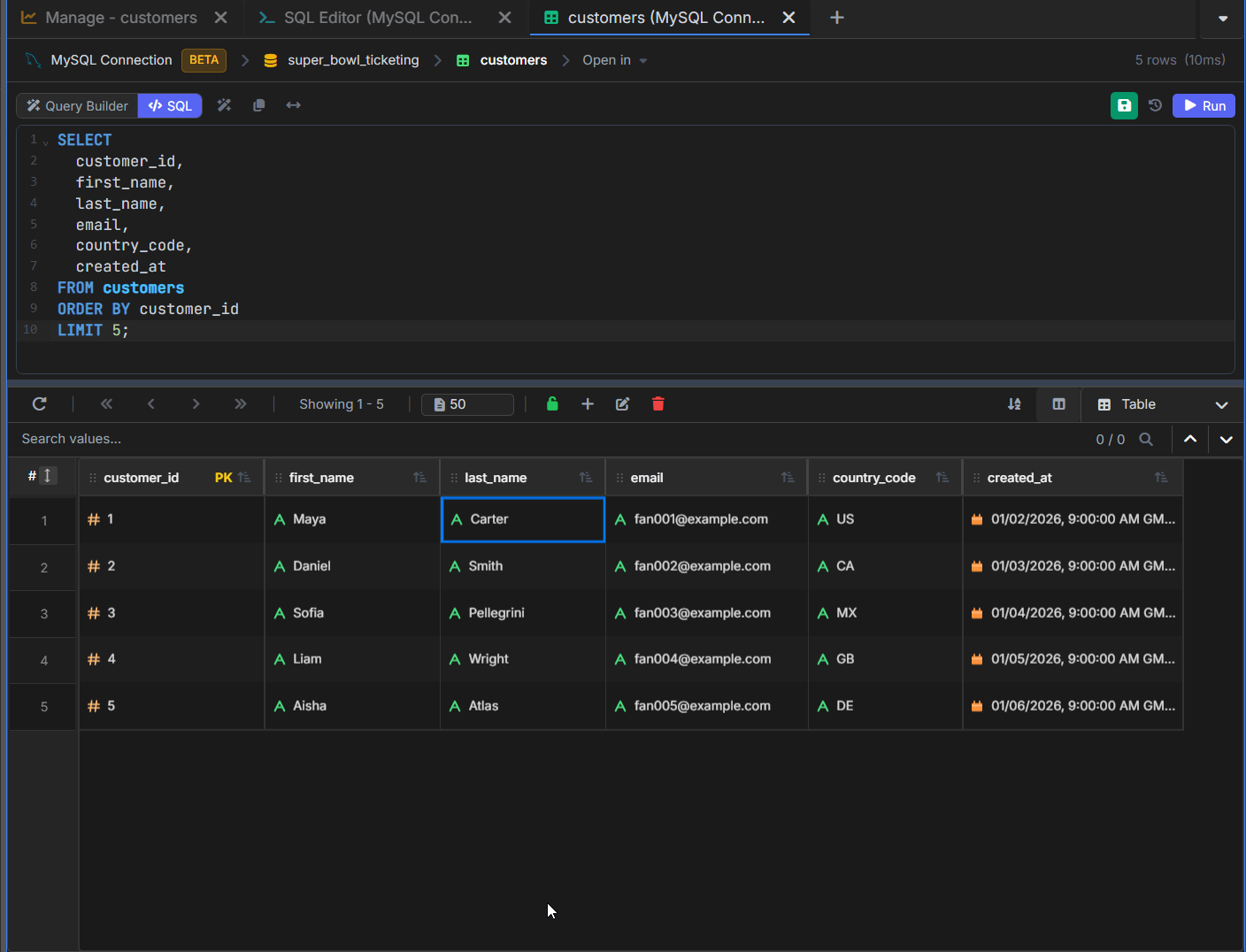Add a new row with plus icon
This screenshot has width=1246, height=952.
point(588,404)
